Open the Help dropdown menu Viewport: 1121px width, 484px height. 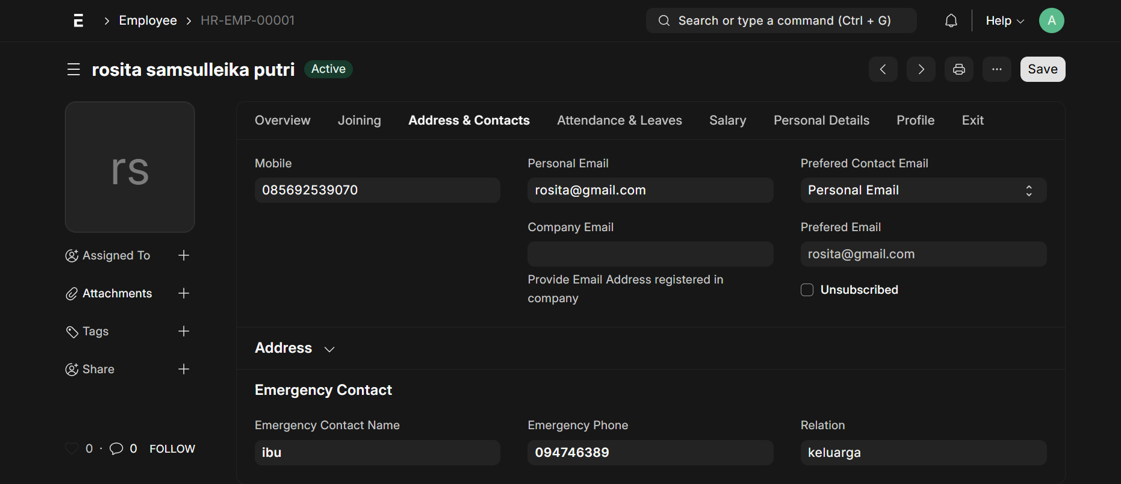coord(1004,21)
